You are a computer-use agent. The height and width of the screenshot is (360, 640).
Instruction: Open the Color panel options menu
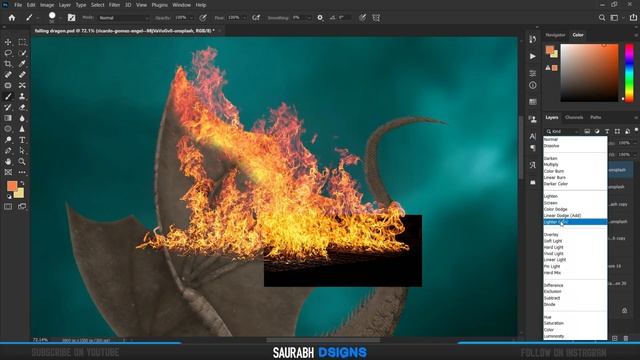point(636,35)
